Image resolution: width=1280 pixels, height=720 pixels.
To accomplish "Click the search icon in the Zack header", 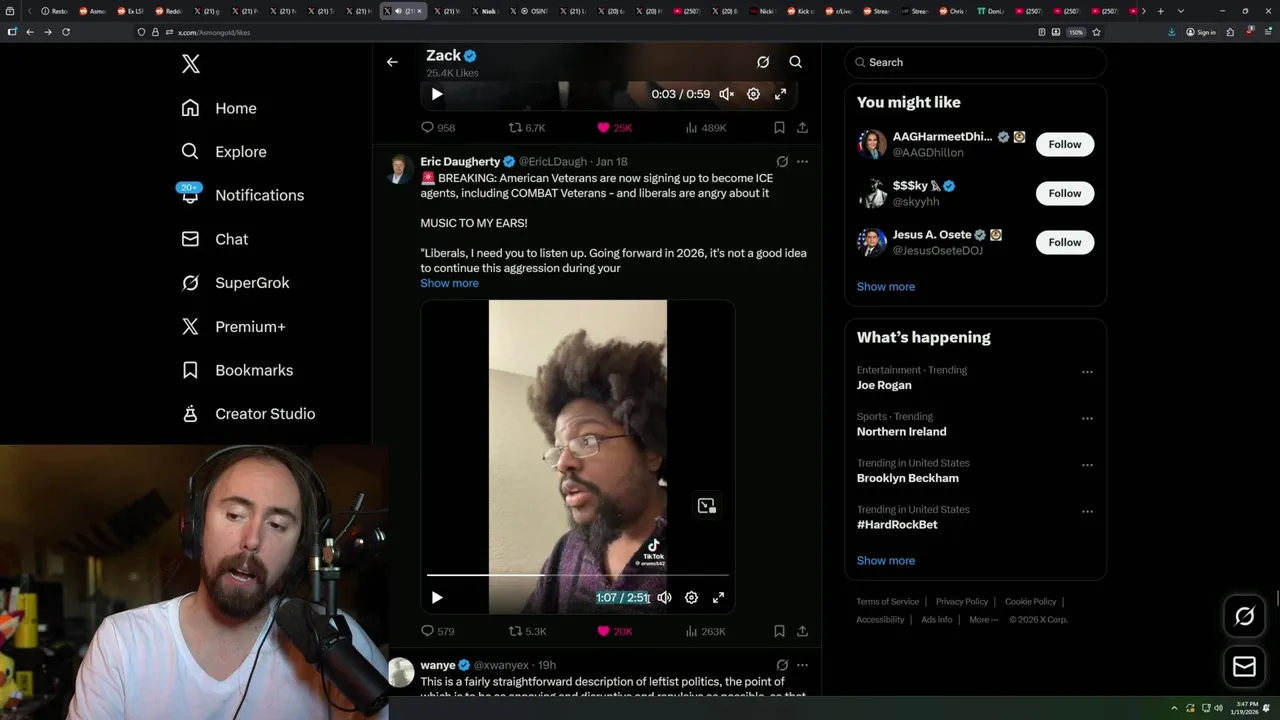I will coord(796,62).
